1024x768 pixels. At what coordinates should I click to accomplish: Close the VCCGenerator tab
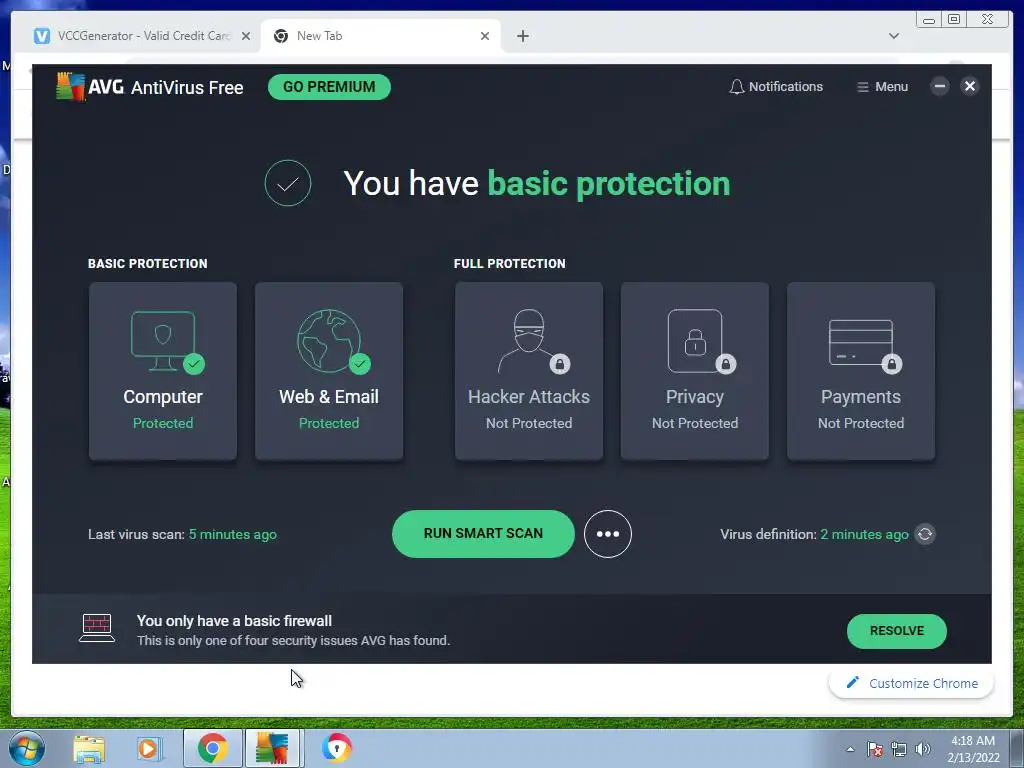pos(246,36)
